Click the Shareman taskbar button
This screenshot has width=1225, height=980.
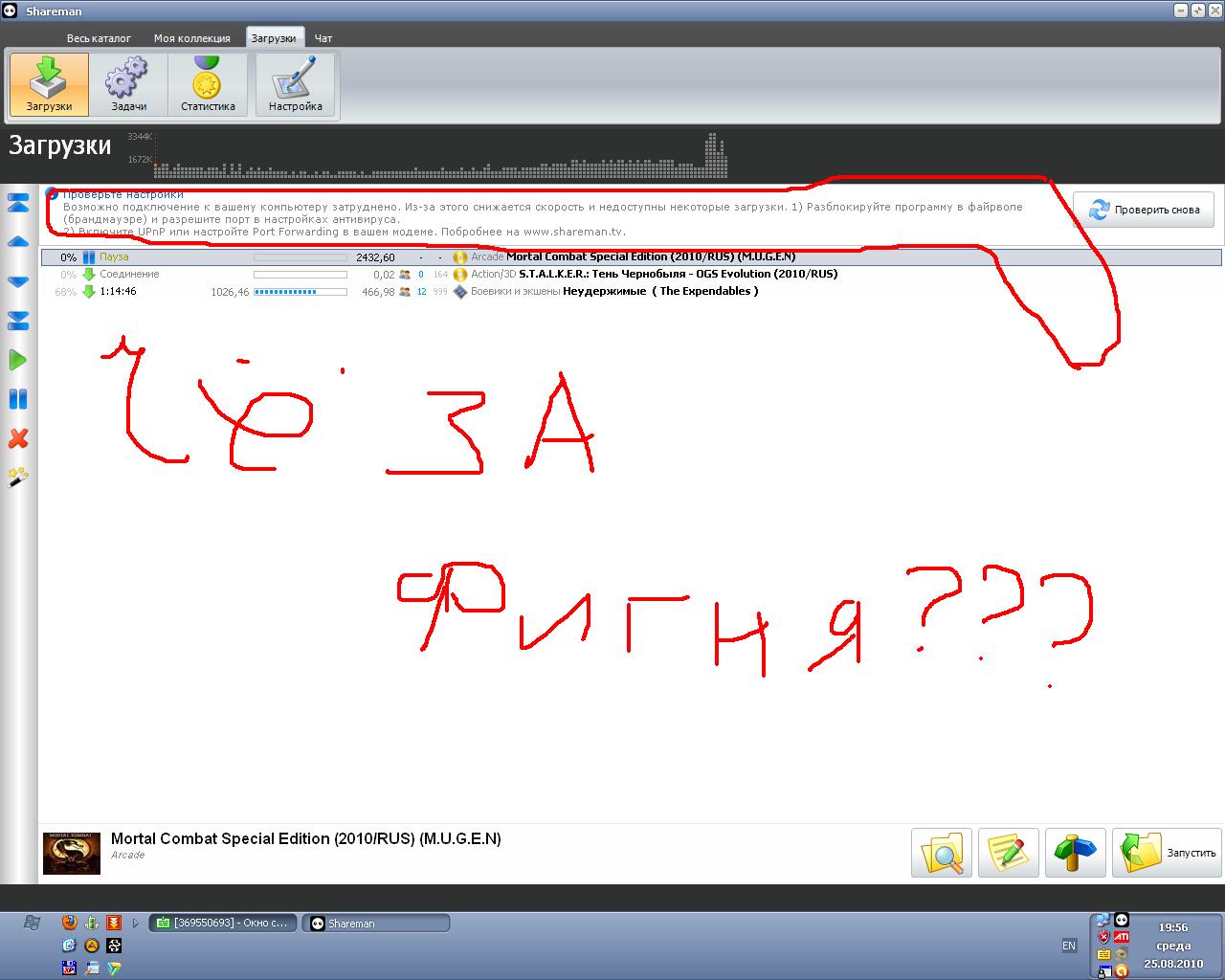pyautogui.click(x=376, y=924)
